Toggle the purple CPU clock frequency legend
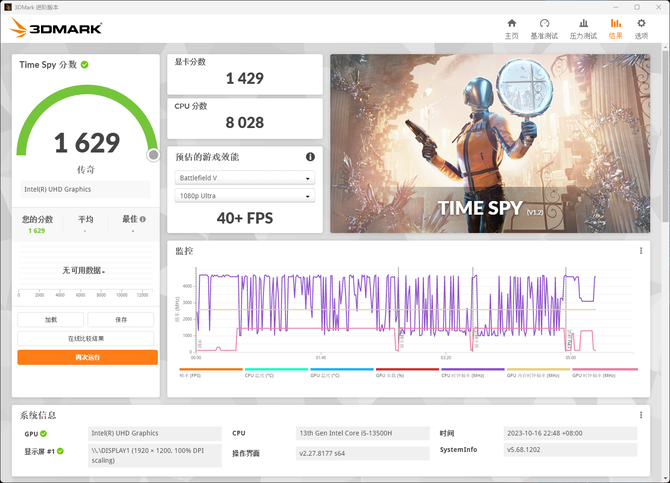Screen dimensions: 670x483 point(473,373)
